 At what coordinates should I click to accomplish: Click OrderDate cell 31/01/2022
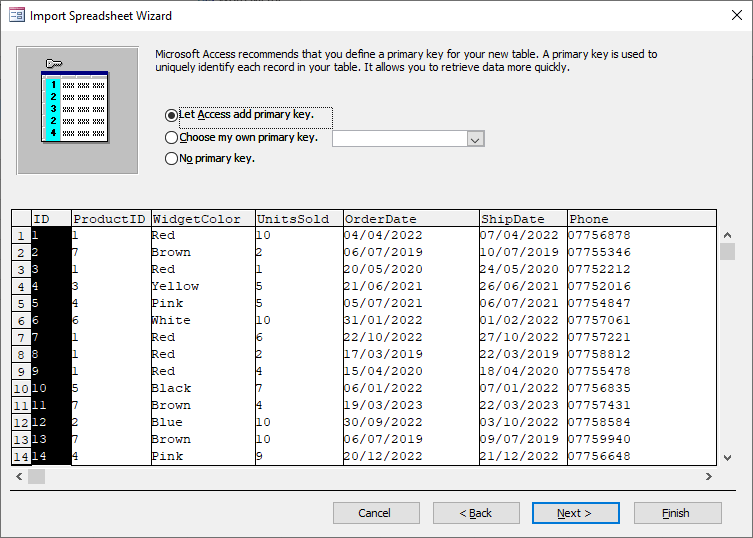(411, 320)
